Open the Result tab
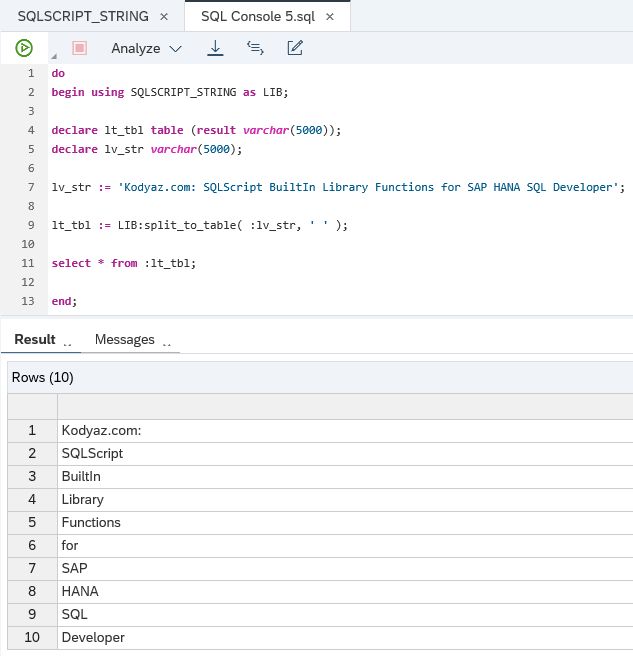 point(35,339)
